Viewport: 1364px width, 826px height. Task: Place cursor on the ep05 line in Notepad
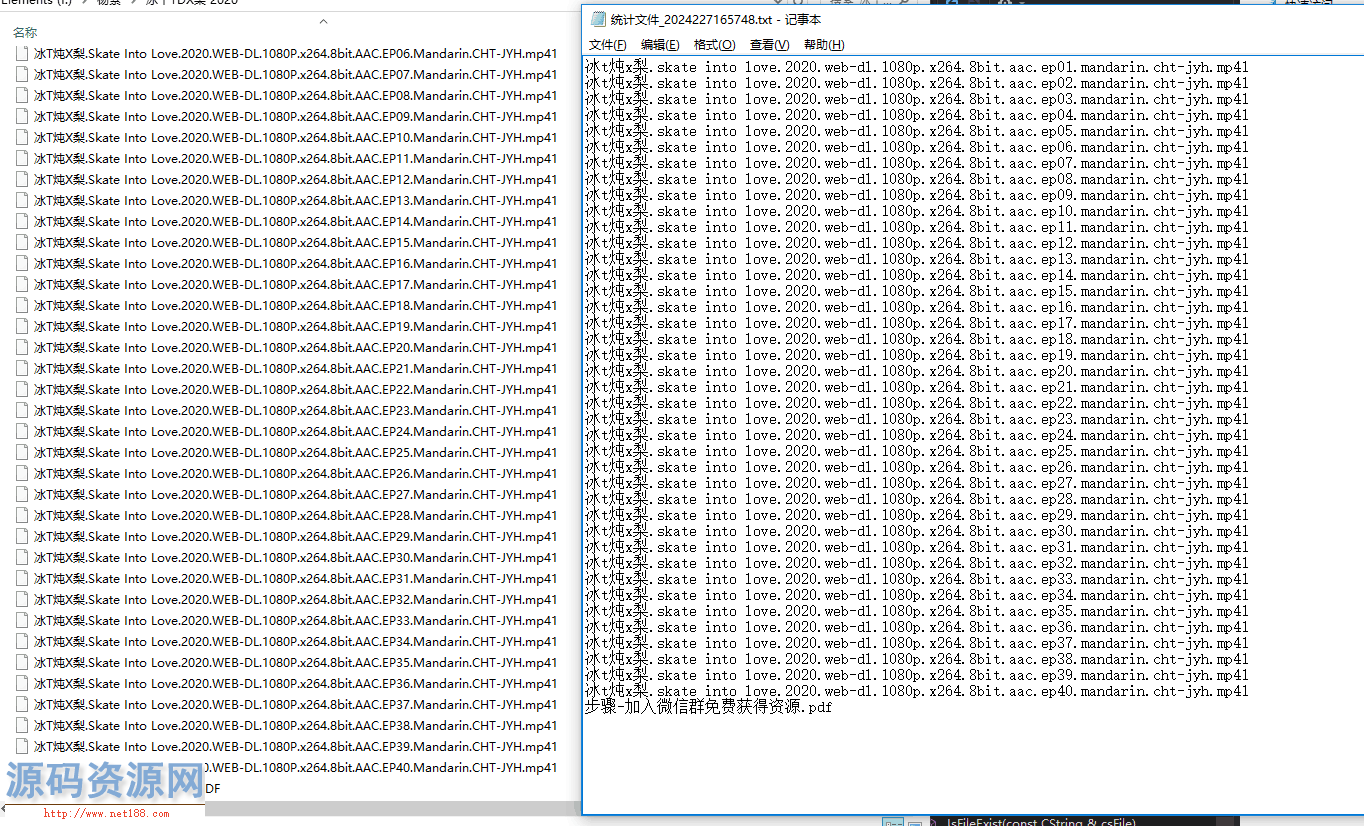917,131
